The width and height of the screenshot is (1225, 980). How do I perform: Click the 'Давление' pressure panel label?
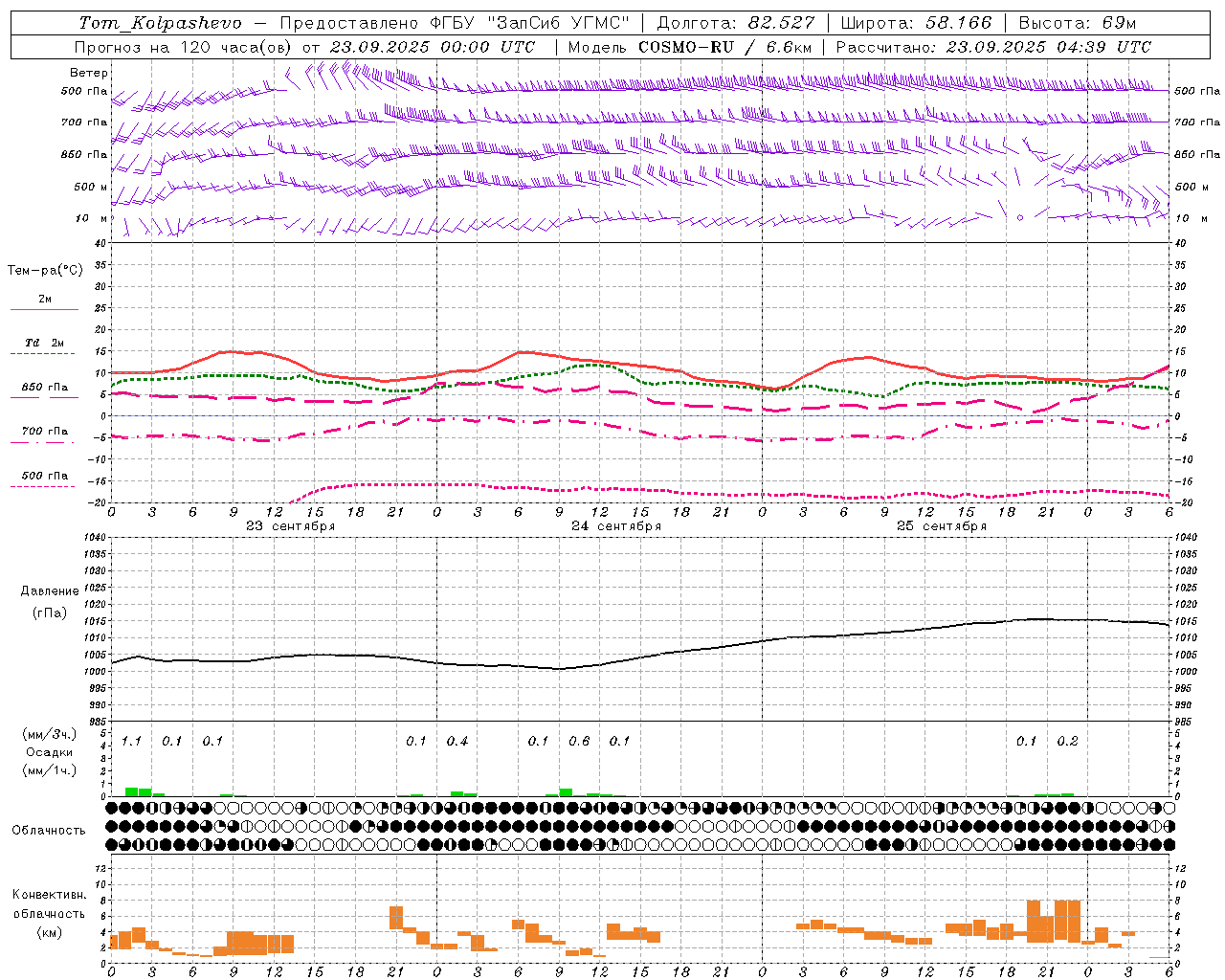pos(50,591)
